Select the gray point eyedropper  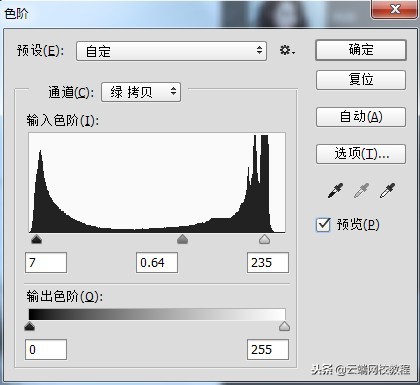tap(361, 190)
